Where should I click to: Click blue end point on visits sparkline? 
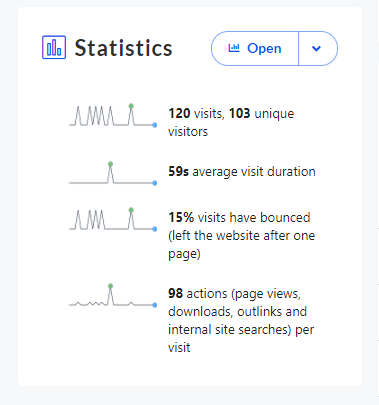tap(155, 125)
